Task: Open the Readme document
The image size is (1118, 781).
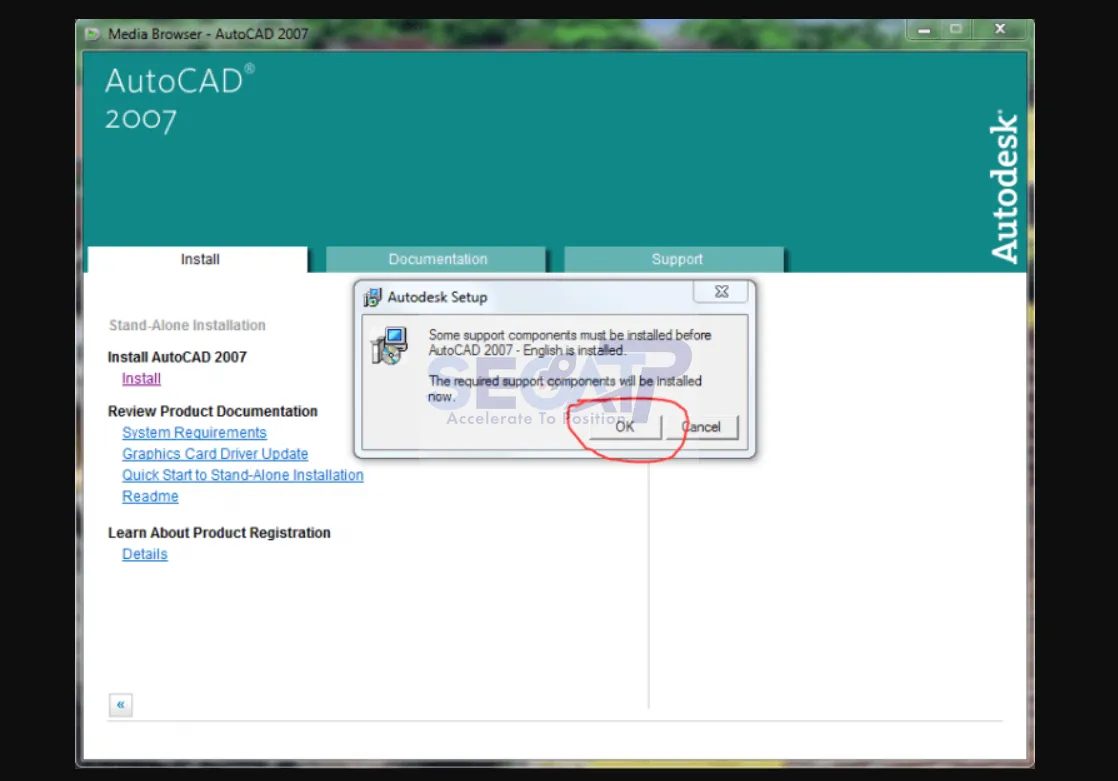Action: [150, 496]
